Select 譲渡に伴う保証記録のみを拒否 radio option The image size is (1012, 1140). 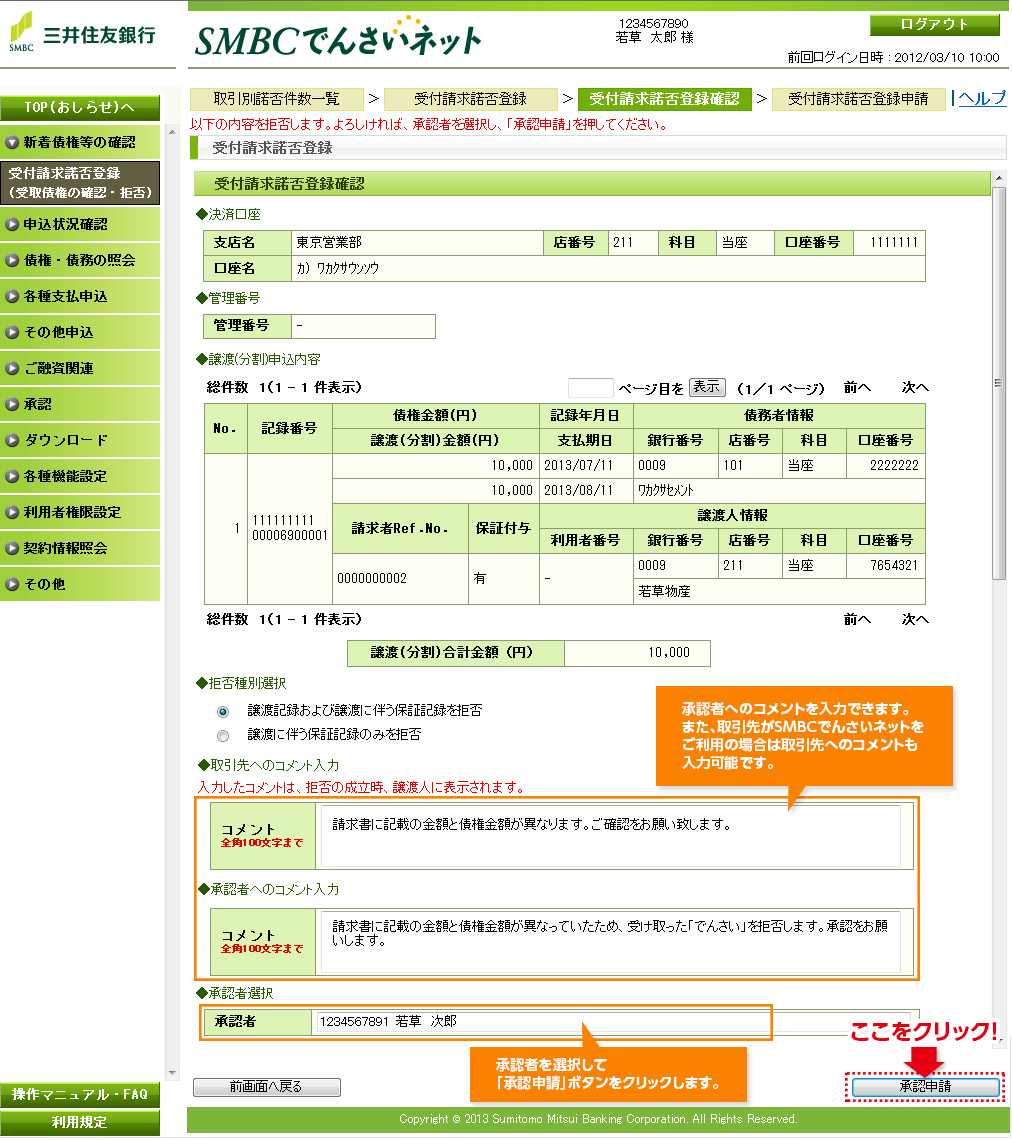pyautogui.click(x=223, y=736)
